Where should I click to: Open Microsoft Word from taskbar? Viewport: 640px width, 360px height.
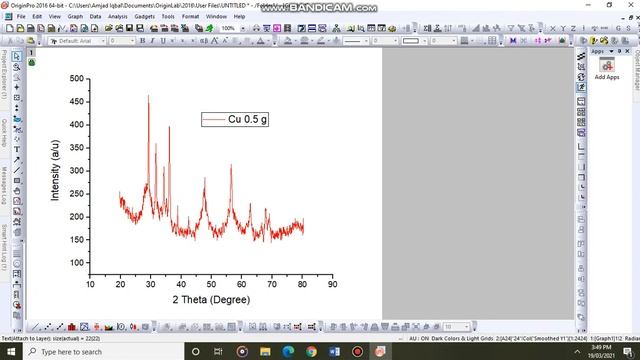(x=334, y=351)
